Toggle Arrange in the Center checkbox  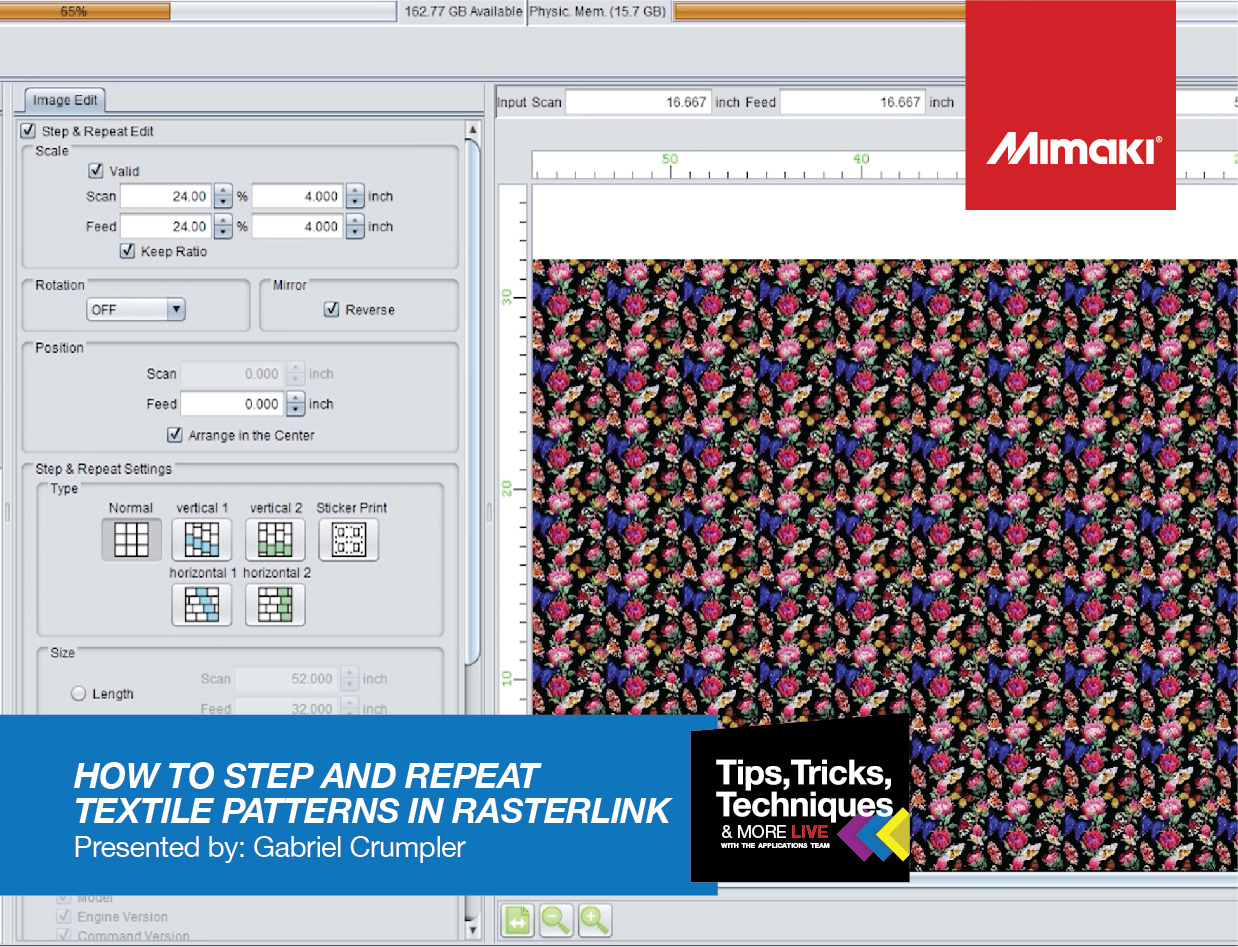(x=175, y=435)
